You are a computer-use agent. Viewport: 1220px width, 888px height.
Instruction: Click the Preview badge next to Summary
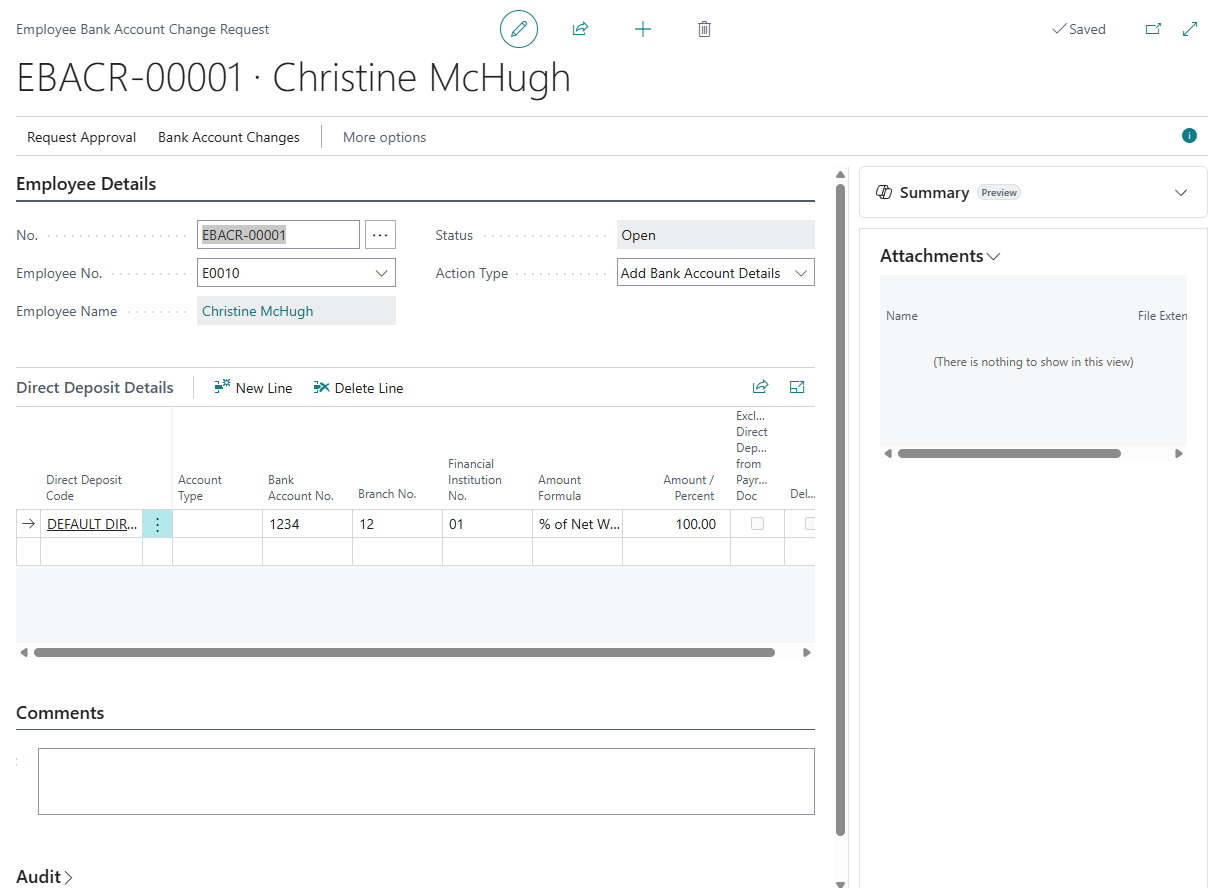[x=999, y=193]
